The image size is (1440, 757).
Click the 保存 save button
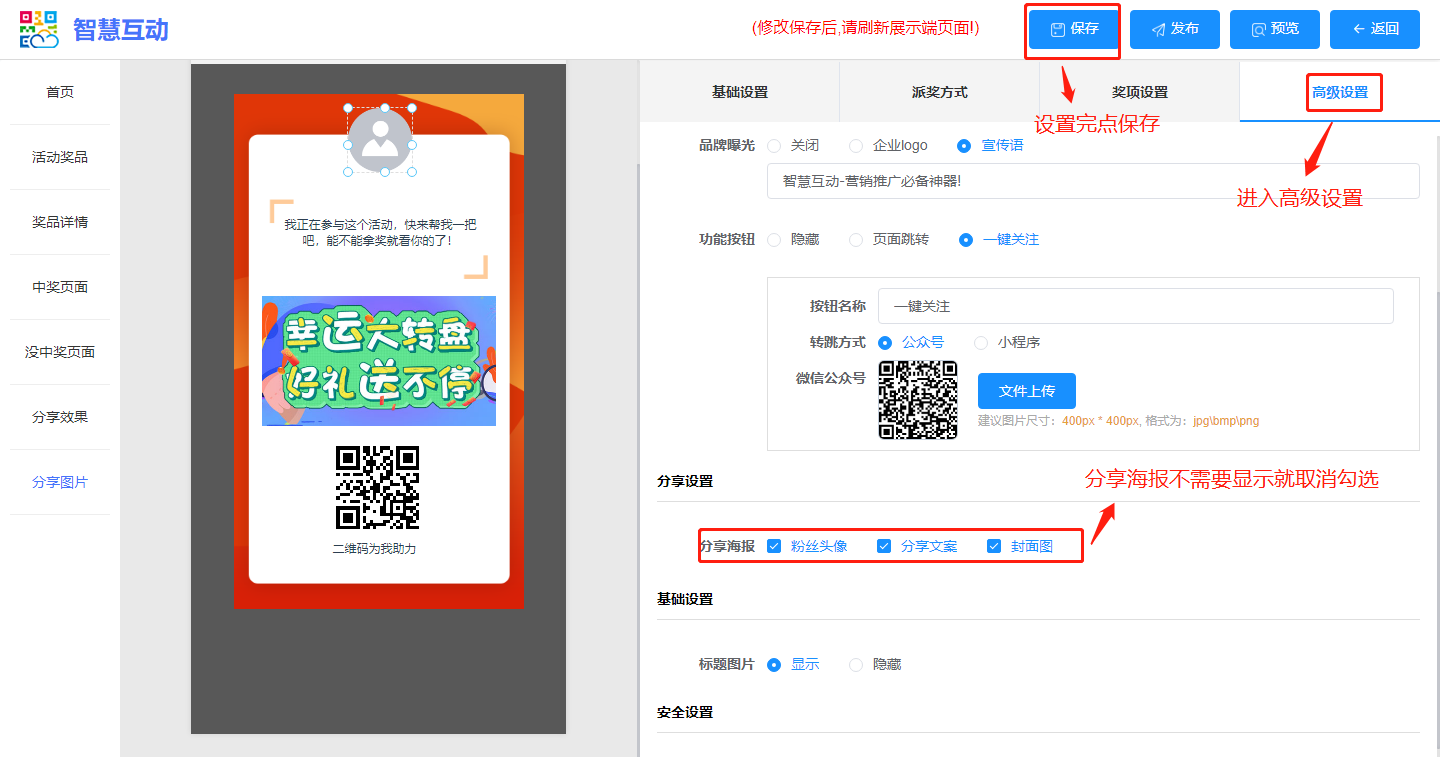[1074, 30]
